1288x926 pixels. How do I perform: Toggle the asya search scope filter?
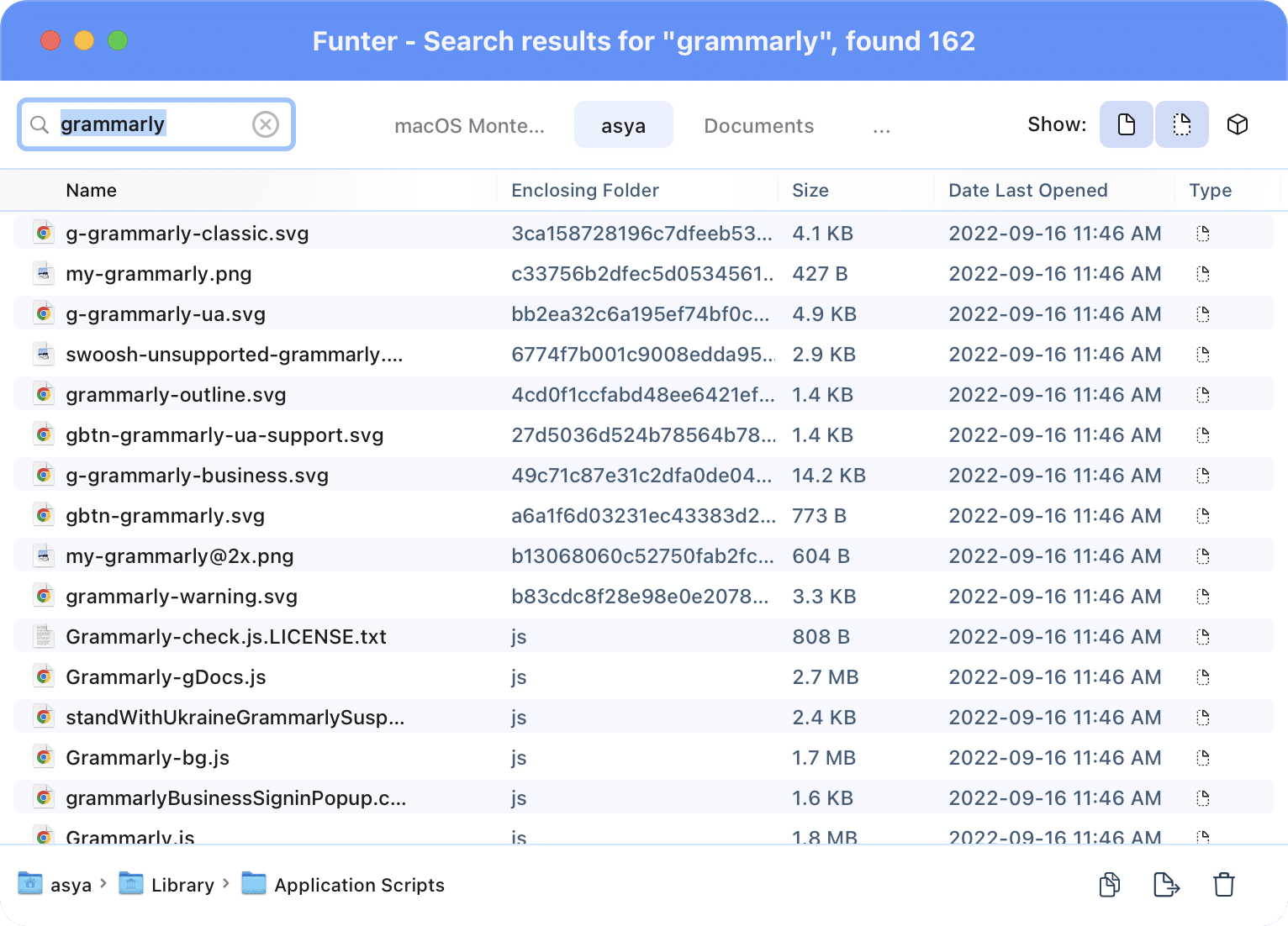pyautogui.click(x=623, y=124)
